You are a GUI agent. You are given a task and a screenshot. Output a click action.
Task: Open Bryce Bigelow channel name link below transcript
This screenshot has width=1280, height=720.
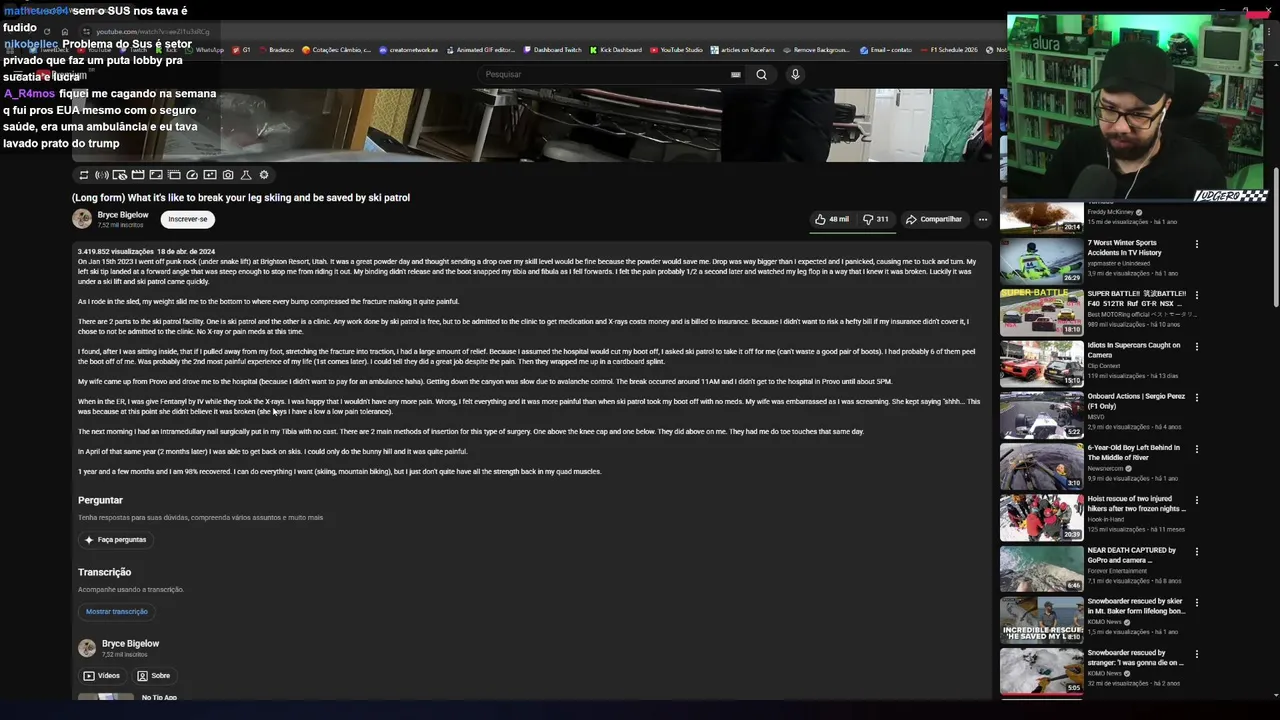(x=130, y=644)
